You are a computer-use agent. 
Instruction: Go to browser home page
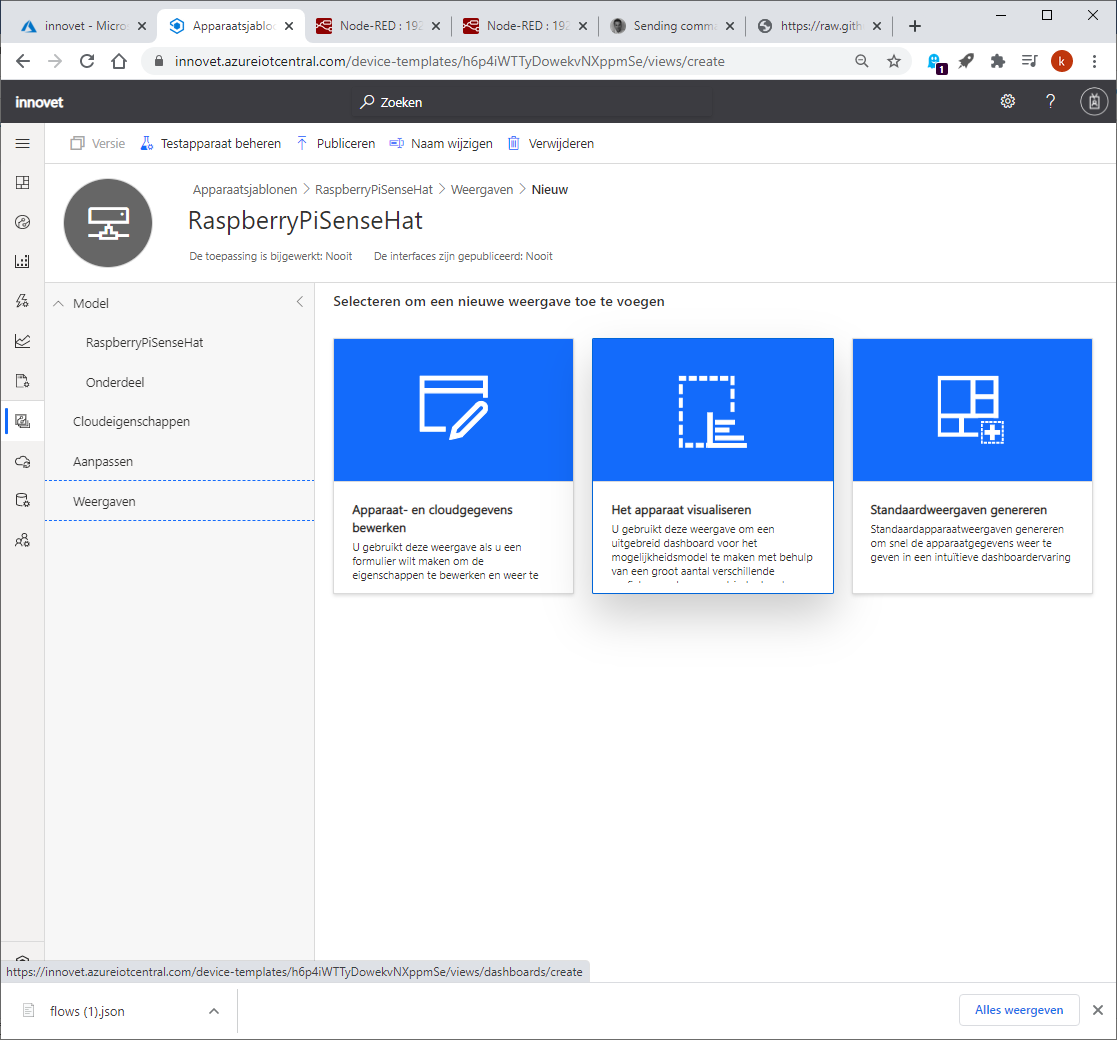[x=119, y=61]
